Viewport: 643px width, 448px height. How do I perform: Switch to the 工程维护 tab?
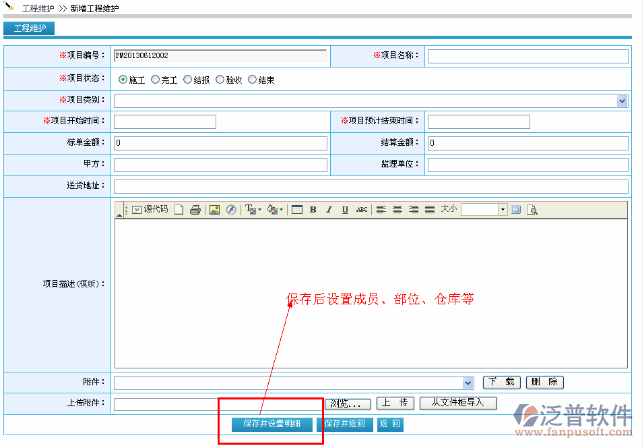pyautogui.click(x=28, y=28)
